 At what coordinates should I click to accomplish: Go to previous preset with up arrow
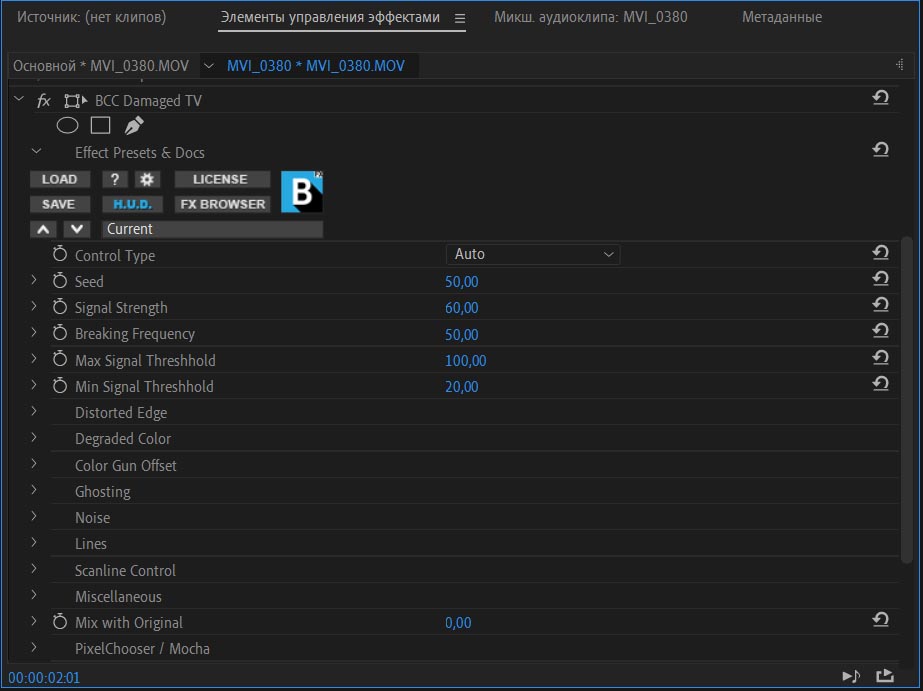click(x=44, y=229)
